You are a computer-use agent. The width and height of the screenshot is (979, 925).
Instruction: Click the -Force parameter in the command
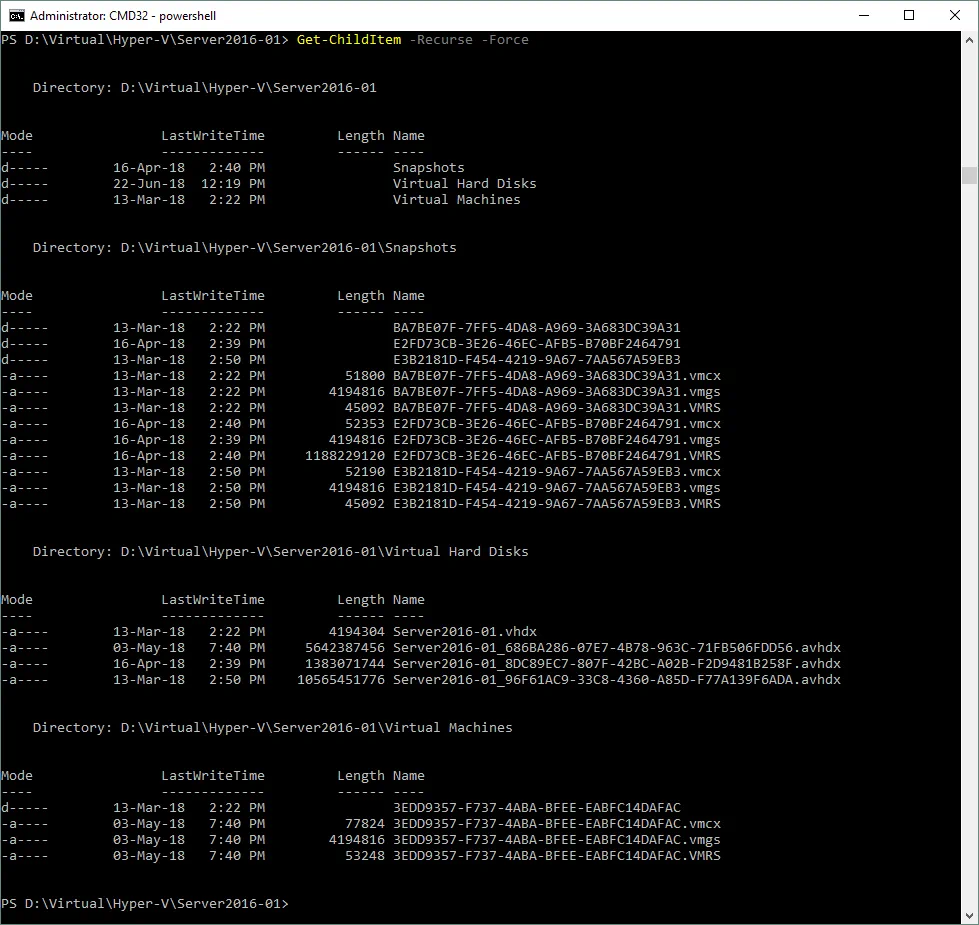coord(504,40)
